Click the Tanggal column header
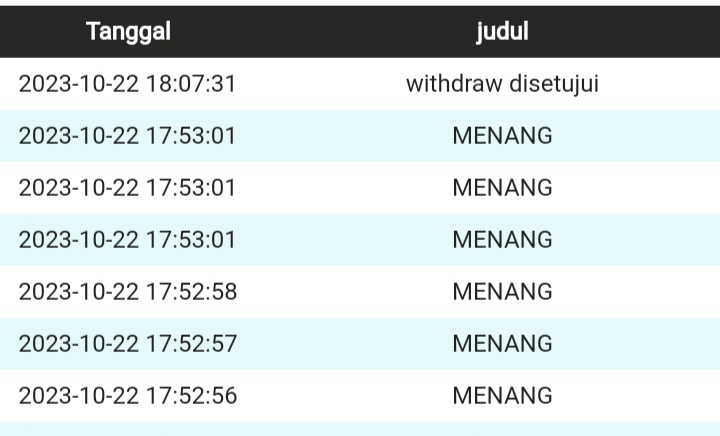Image resolution: width=720 pixels, height=436 pixels. click(x=128, y=32)
